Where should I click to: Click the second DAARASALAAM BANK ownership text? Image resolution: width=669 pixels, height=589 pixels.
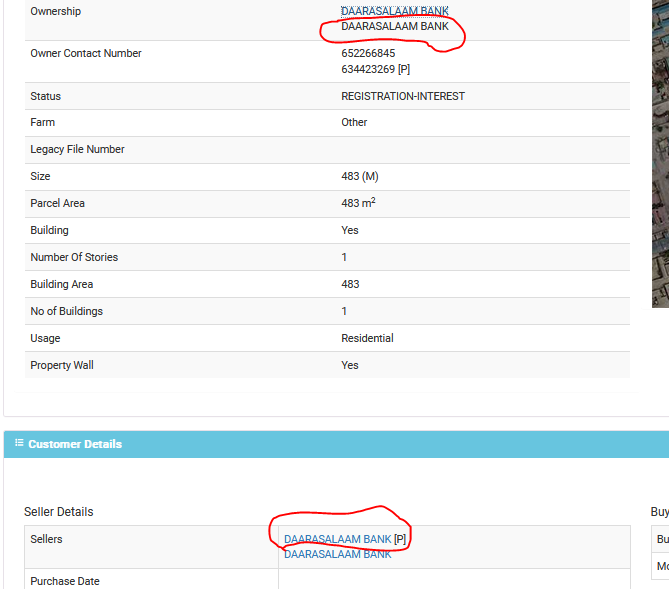point(395,26)
